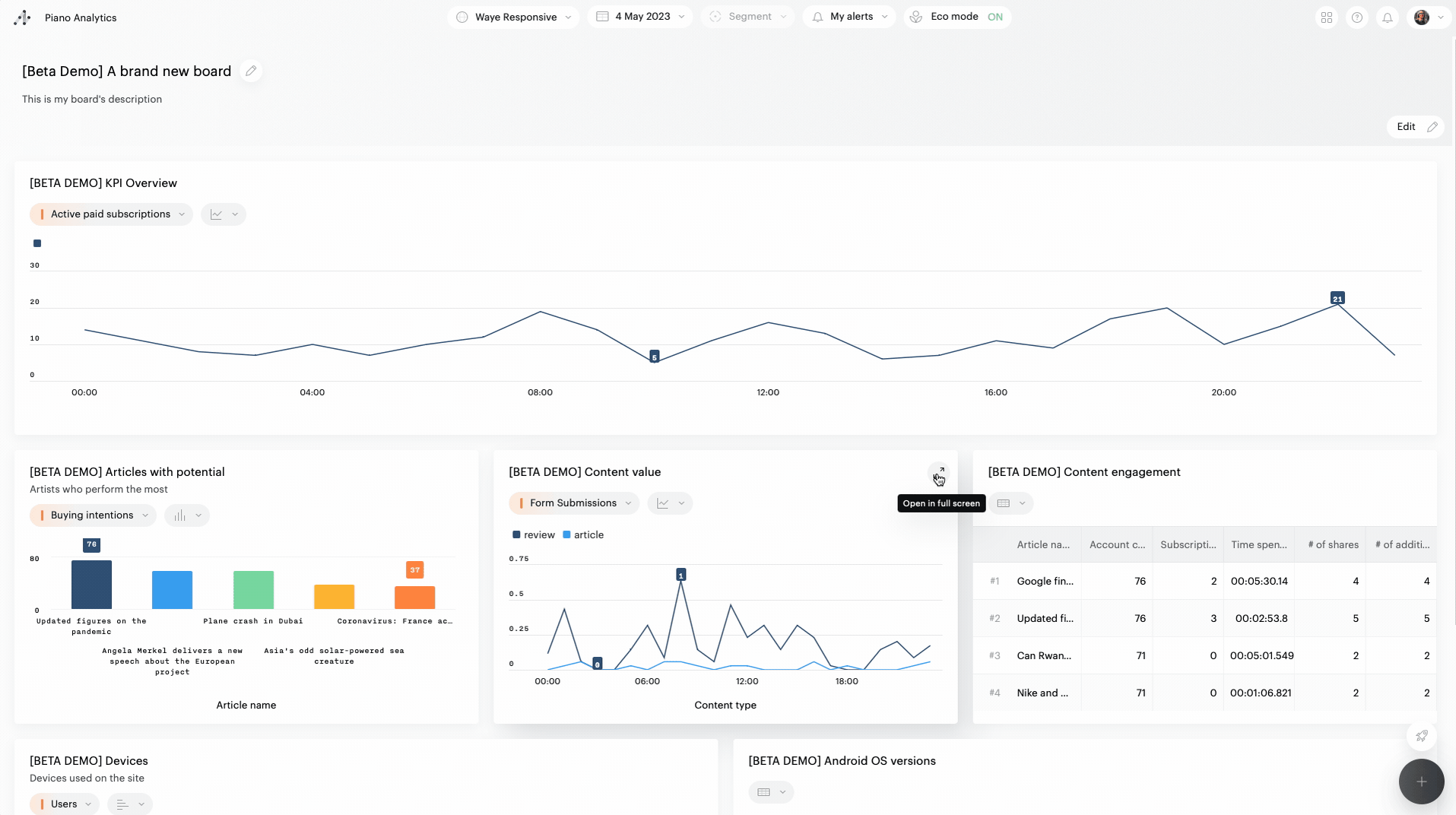Click the Piano Analytics logo icon

(22, 17)
